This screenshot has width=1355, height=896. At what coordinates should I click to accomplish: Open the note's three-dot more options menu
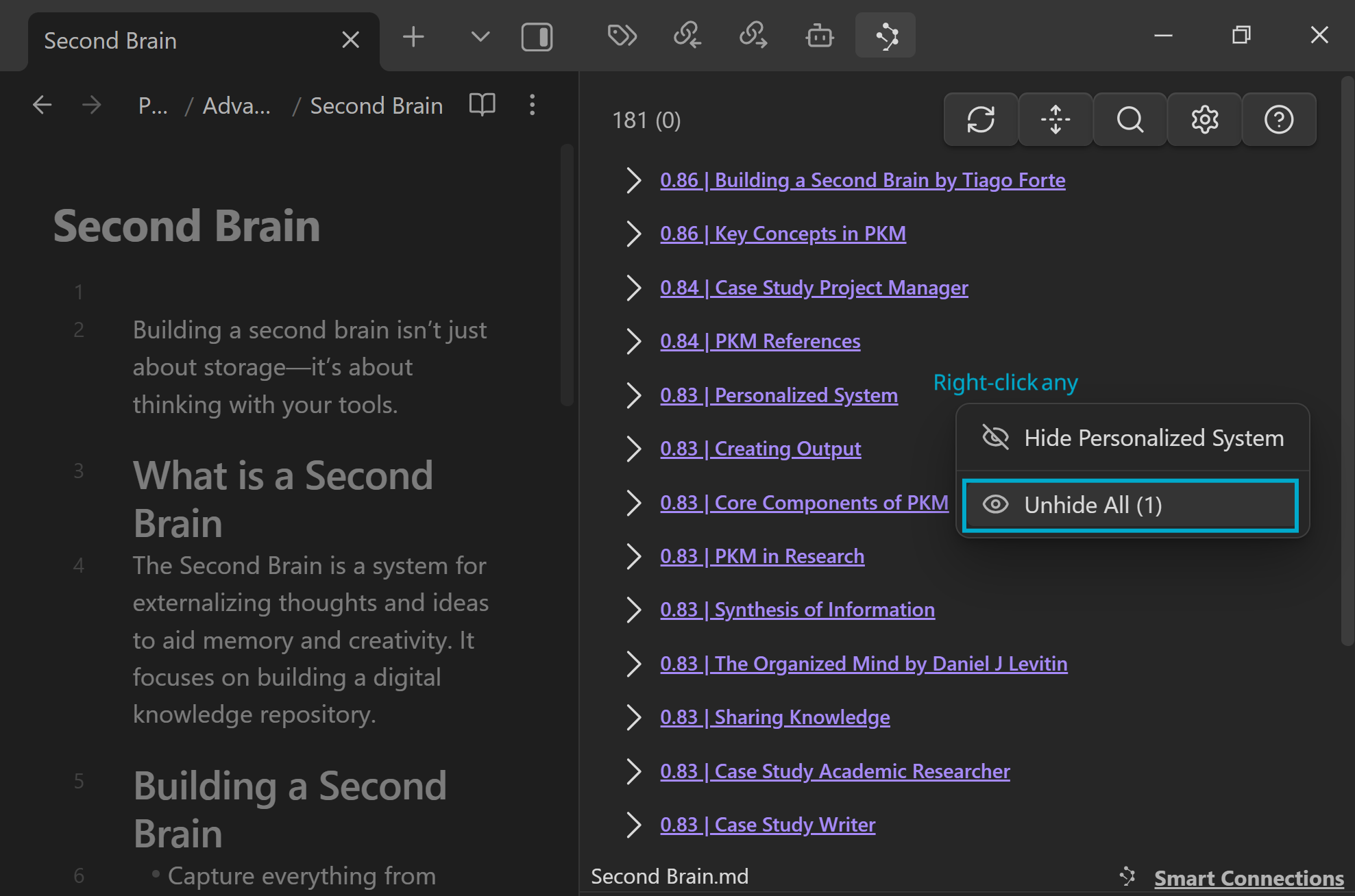[532, 105]
